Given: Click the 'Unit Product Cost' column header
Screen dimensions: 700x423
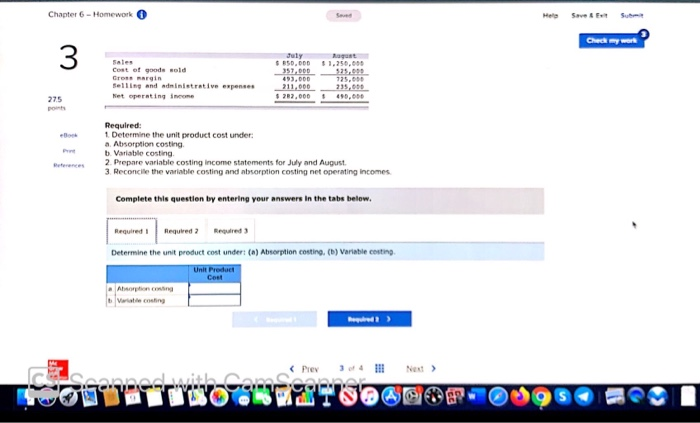Looking at the screenshot, I should [x=214, y=274].
